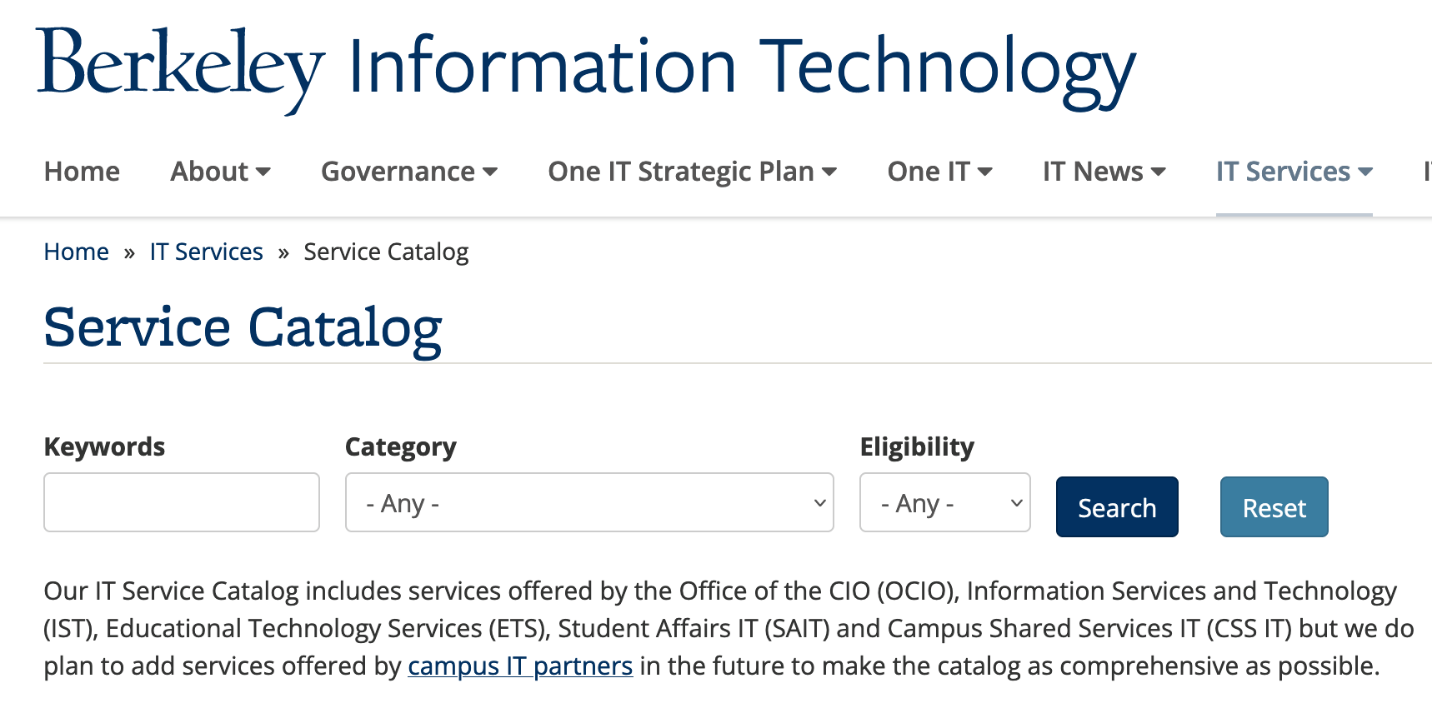
Task: Click the Service Catalog page heading
Action: [243, 327]
